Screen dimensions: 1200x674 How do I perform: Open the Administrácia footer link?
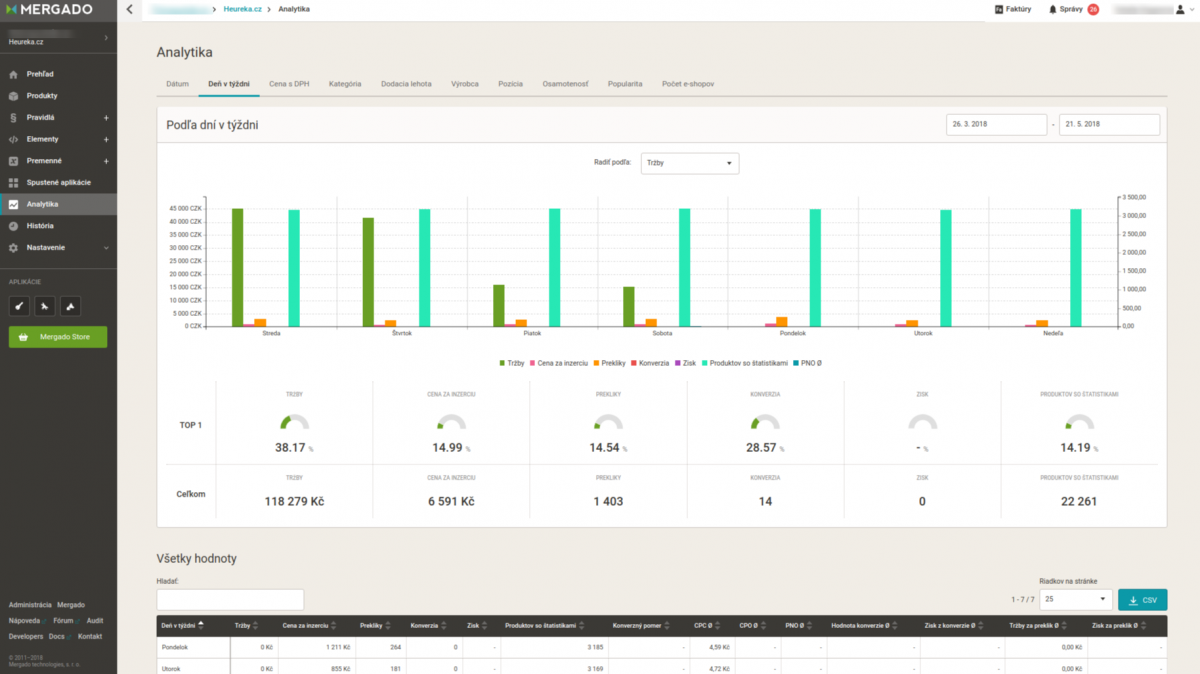(30, 605)
